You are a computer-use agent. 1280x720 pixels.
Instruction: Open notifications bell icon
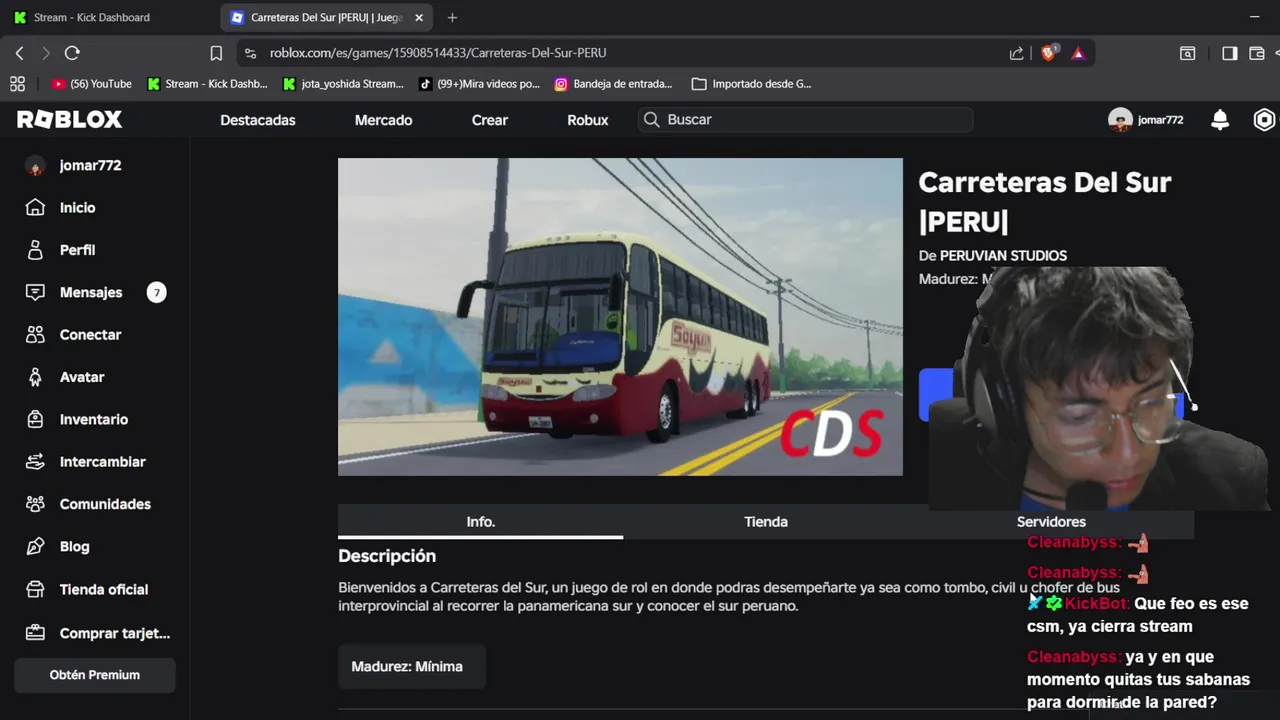(x=1220, y=120)
